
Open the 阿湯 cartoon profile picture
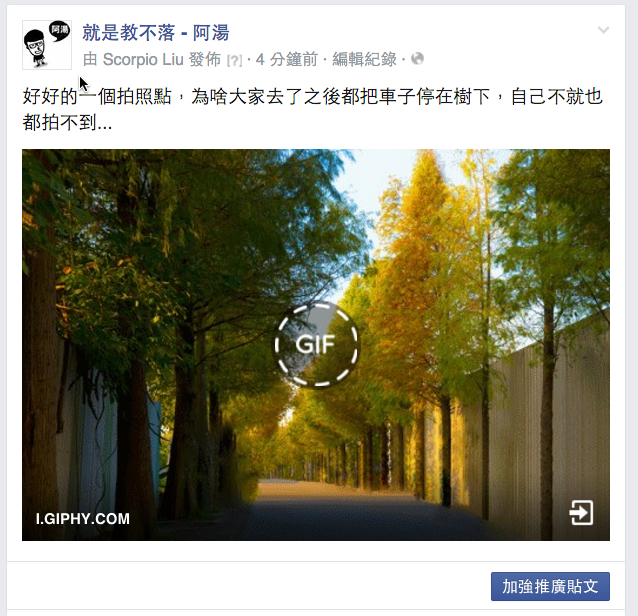pos(47,45)
